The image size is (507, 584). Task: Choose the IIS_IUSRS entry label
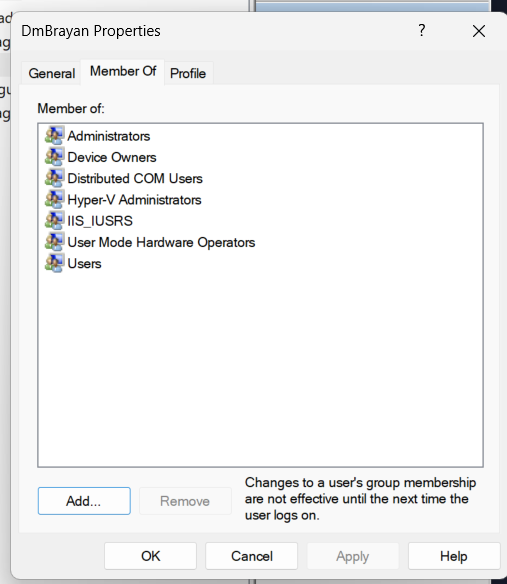100,221
